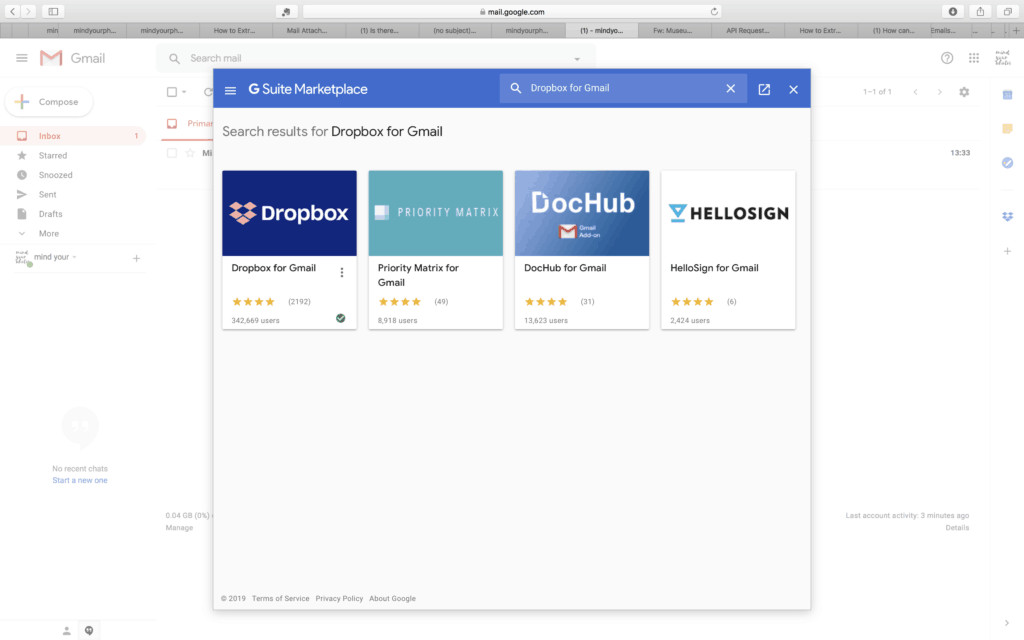Image resolution: width=1024 pixels, height=640 pixels.
Task: Open Gmail settings gear
Action: click(964, 92)
